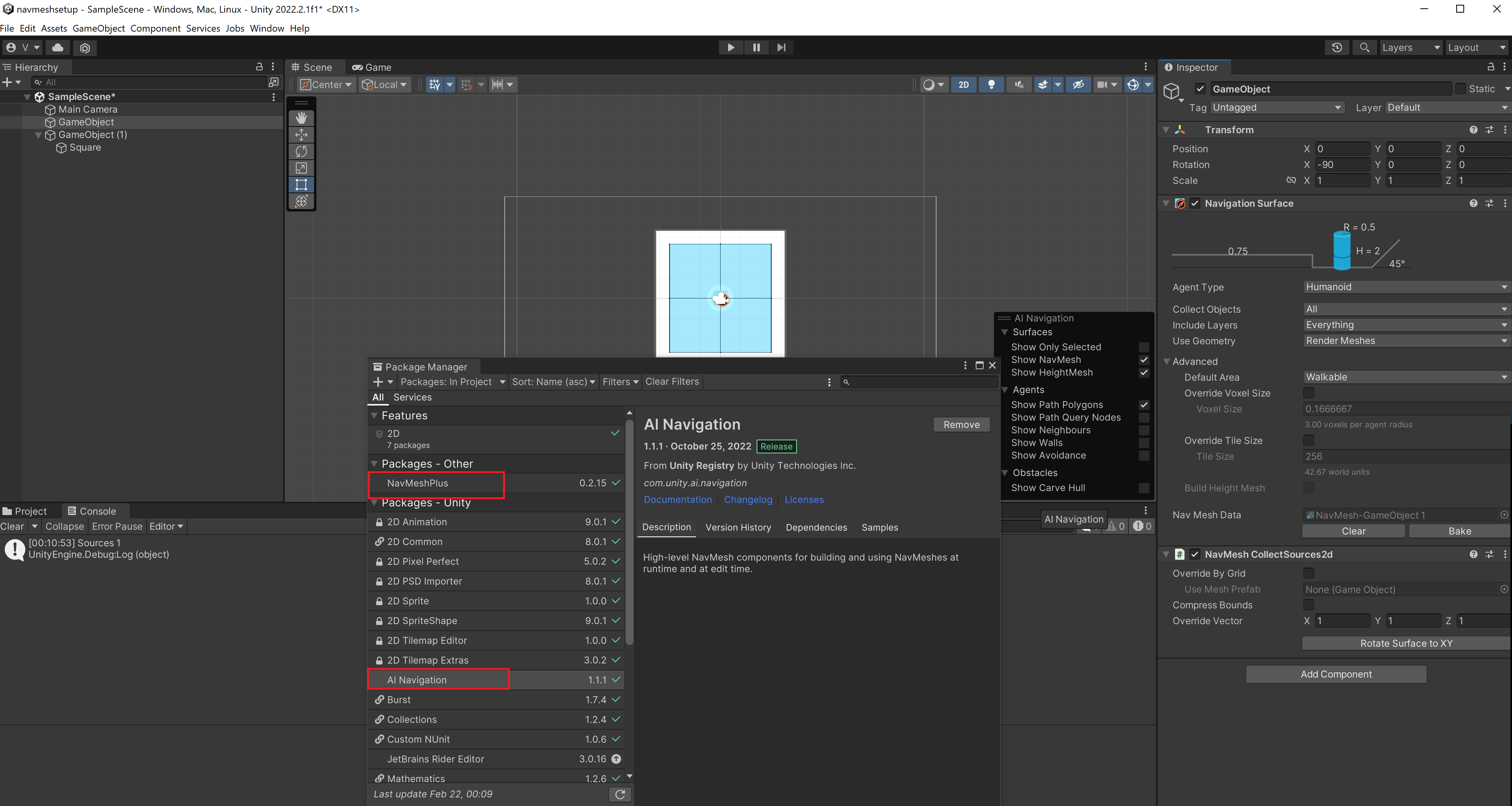Click the Clear NavMesh button
The image size is (1512, 806).
pyautogui.click(x=1353, y=531)
